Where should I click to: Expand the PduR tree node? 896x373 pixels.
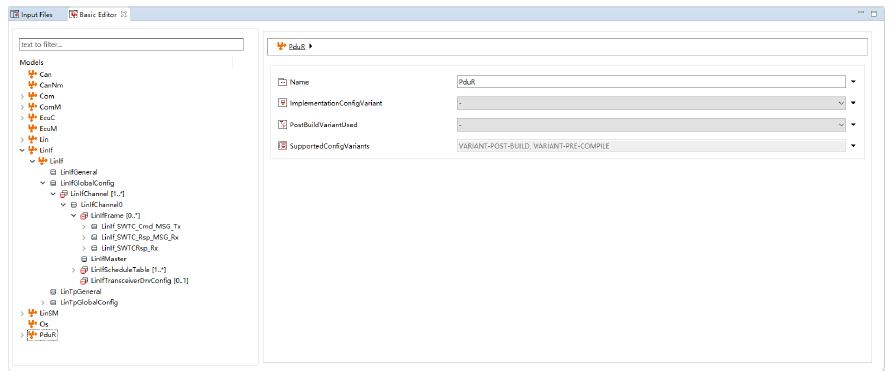coord(22,335)
